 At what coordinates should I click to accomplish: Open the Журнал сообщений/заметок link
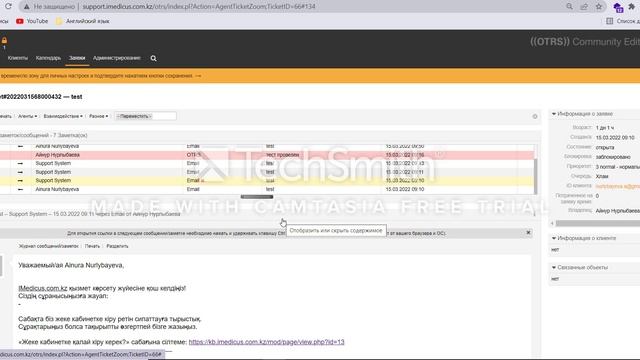click(49, 246)
